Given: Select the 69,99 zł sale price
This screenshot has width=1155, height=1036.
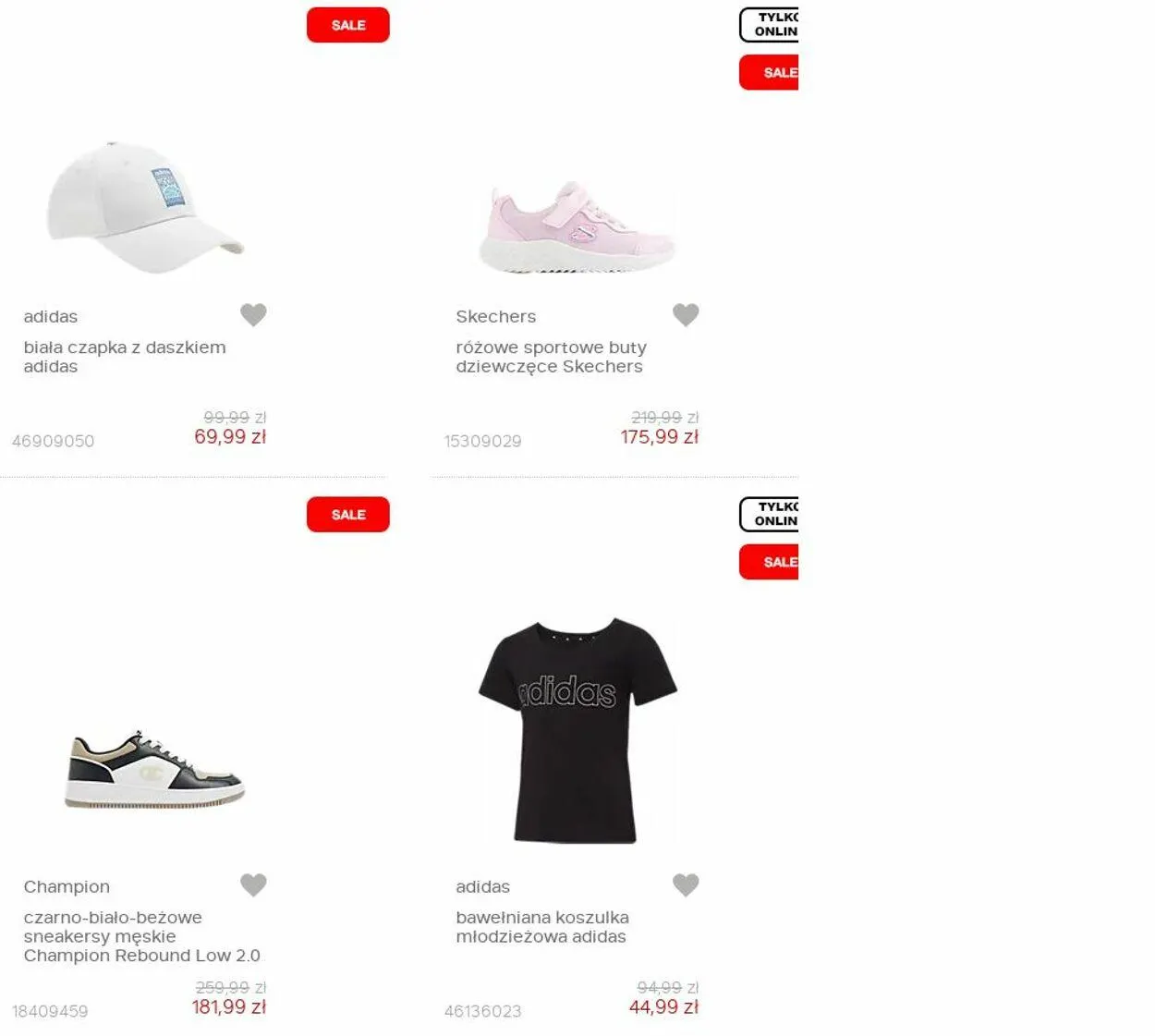Looking at the screenshot, I should (230, 437).
